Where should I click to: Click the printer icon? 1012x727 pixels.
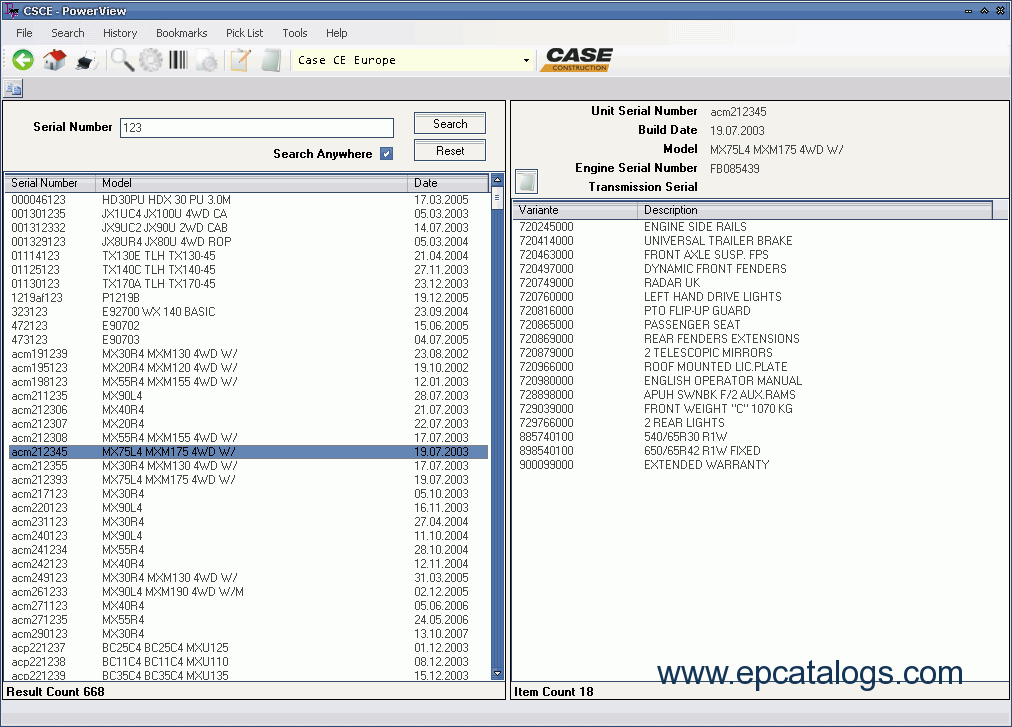click(86, 61)
